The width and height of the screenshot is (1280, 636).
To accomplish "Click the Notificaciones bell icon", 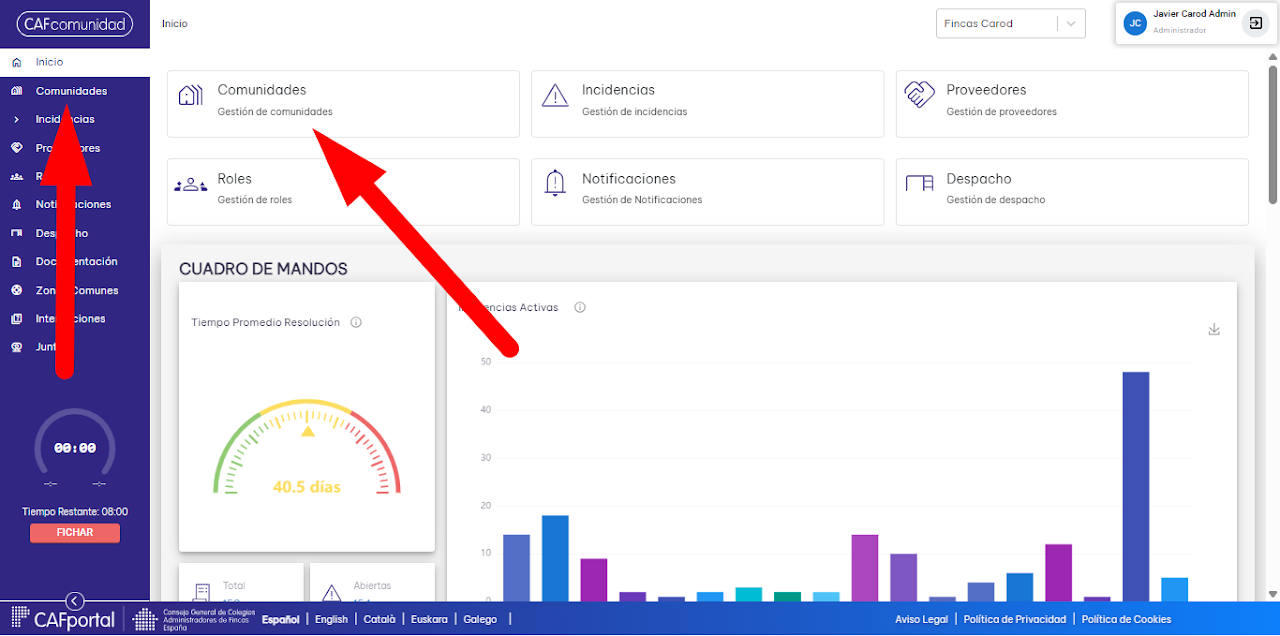I will pyautogui.click(x=554, y=184).
